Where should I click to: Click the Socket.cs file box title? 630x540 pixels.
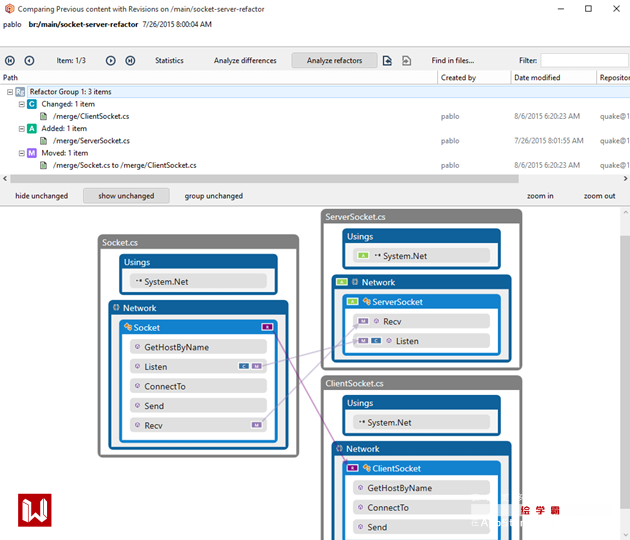[120, 242]
